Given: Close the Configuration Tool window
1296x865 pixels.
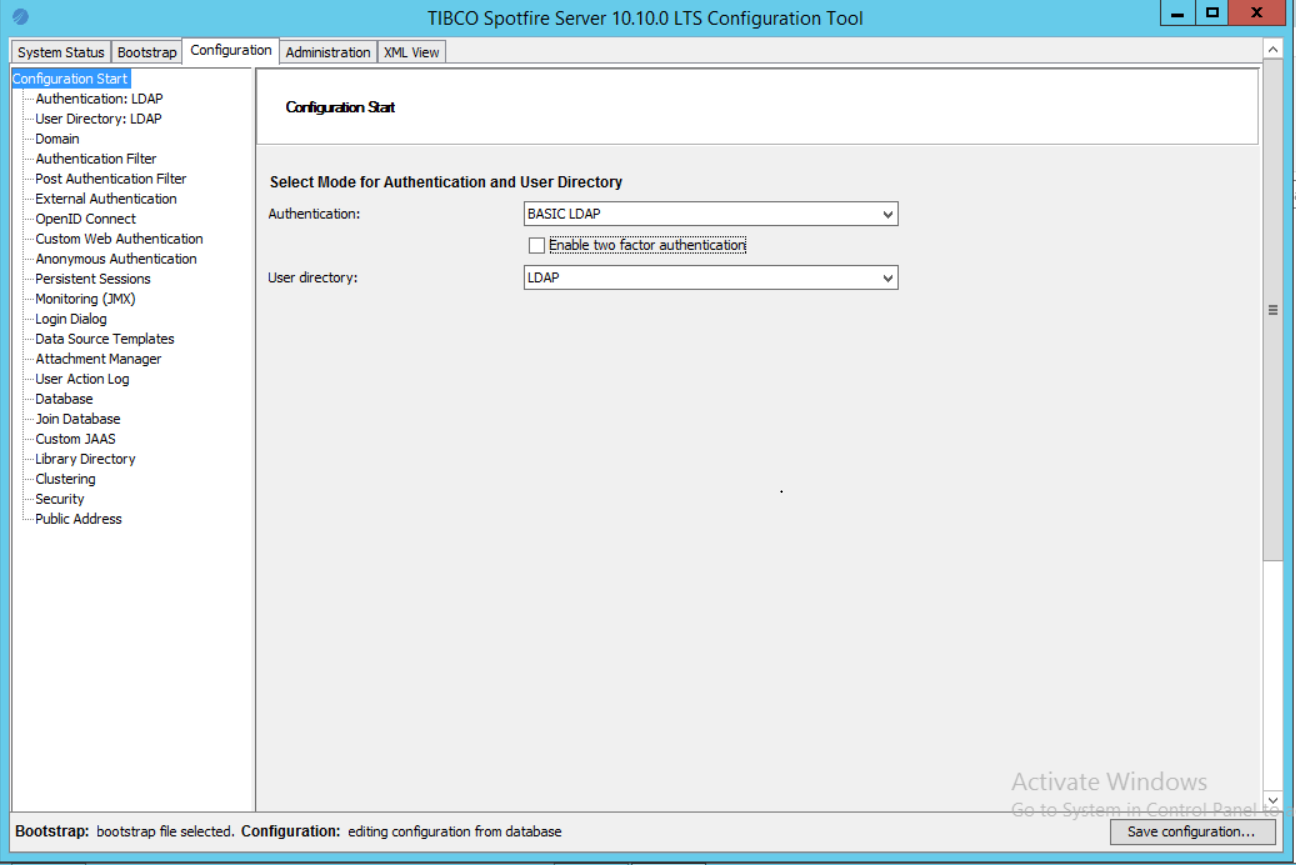Looking at the screenshot, I should tap(1258, 14).
